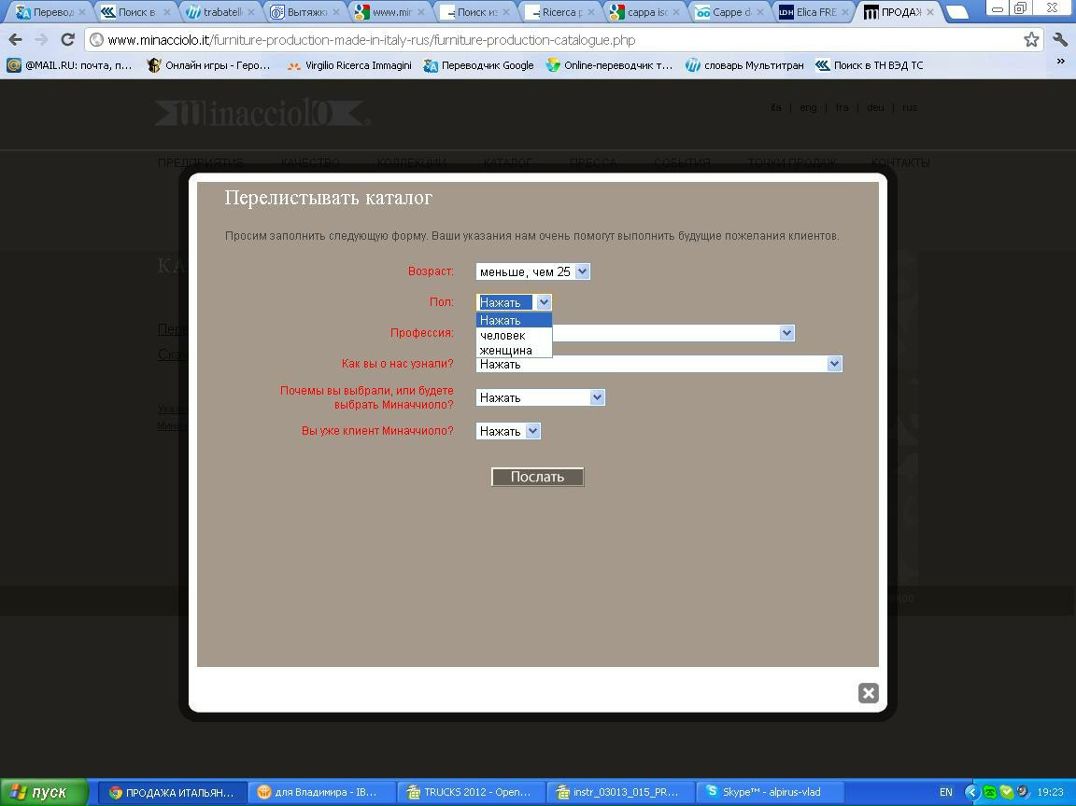Open "Переводчик Google" bookmark
Viewport: 1076px width, 806px height.
[478, 65]
